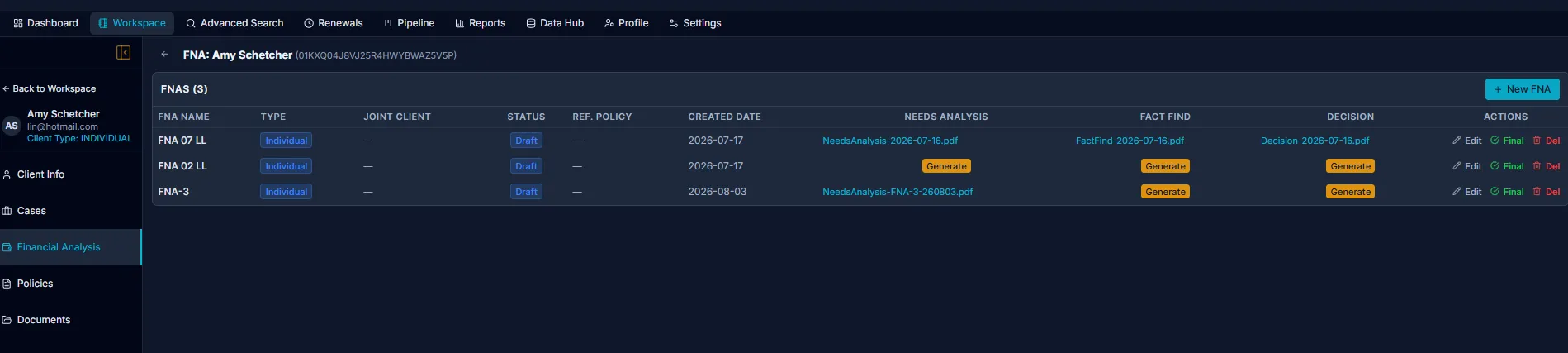The image size is (1568, 353).
Task: Finalize the FNA 02 LL row
Action: click(x=1507, y=166)
